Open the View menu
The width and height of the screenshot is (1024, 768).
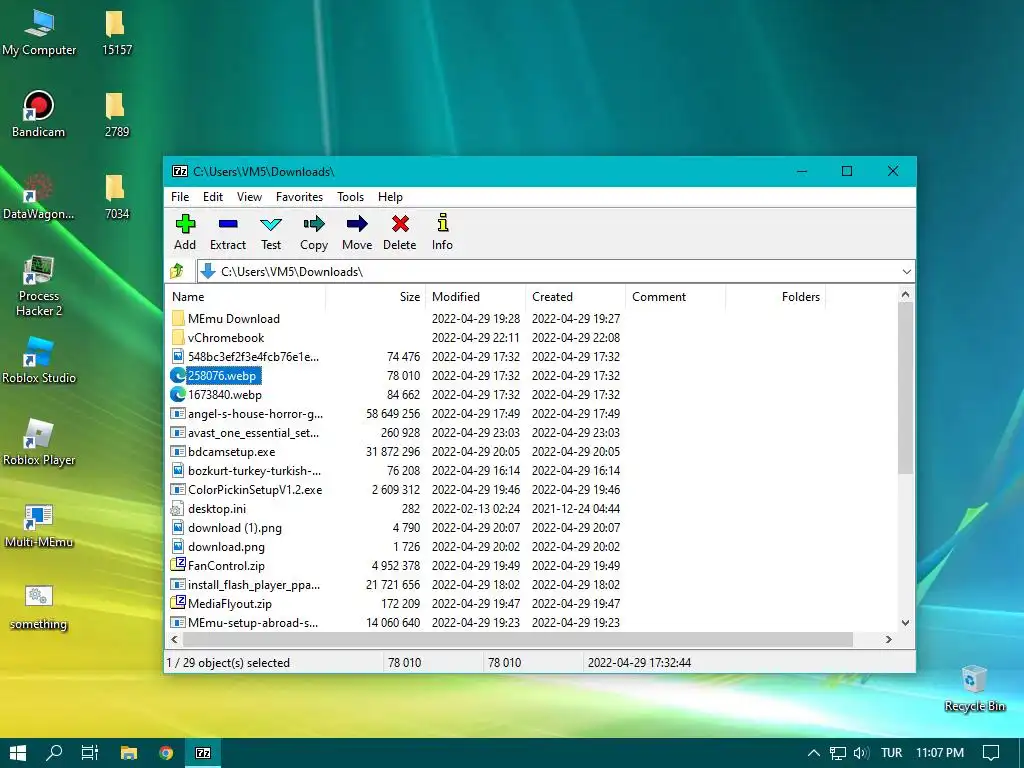249,197
